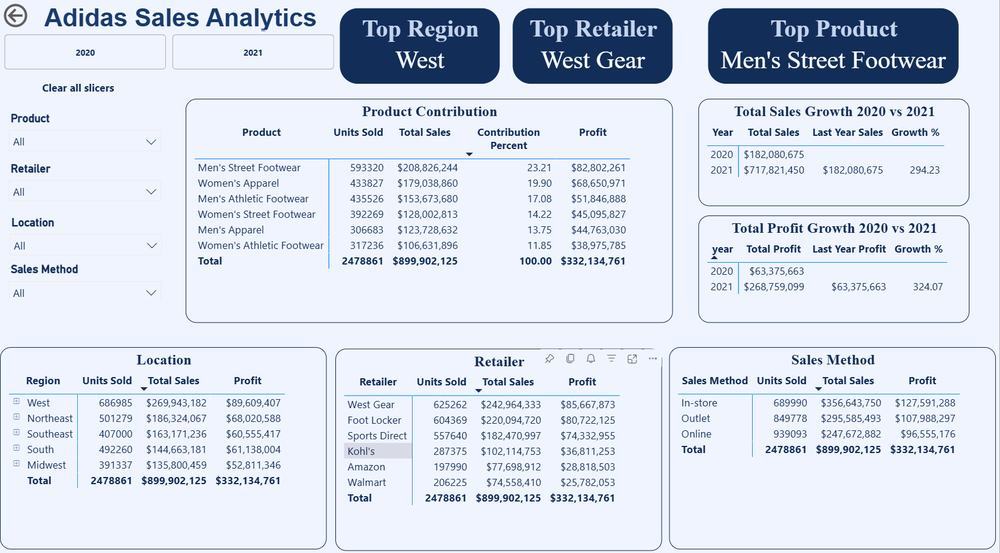
Task: Select the Top Product card
Action: coord(833,45)
